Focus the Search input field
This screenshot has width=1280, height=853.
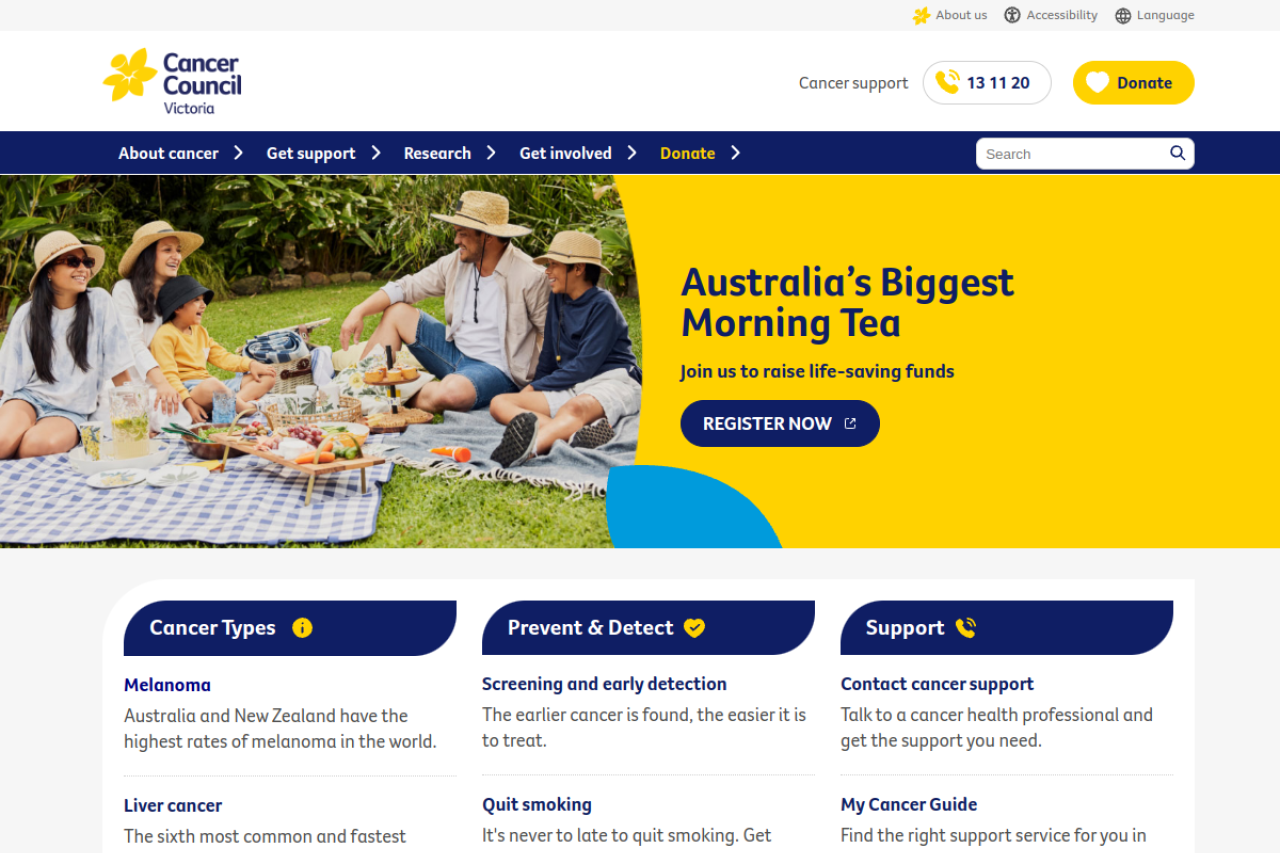[1072, 153]
